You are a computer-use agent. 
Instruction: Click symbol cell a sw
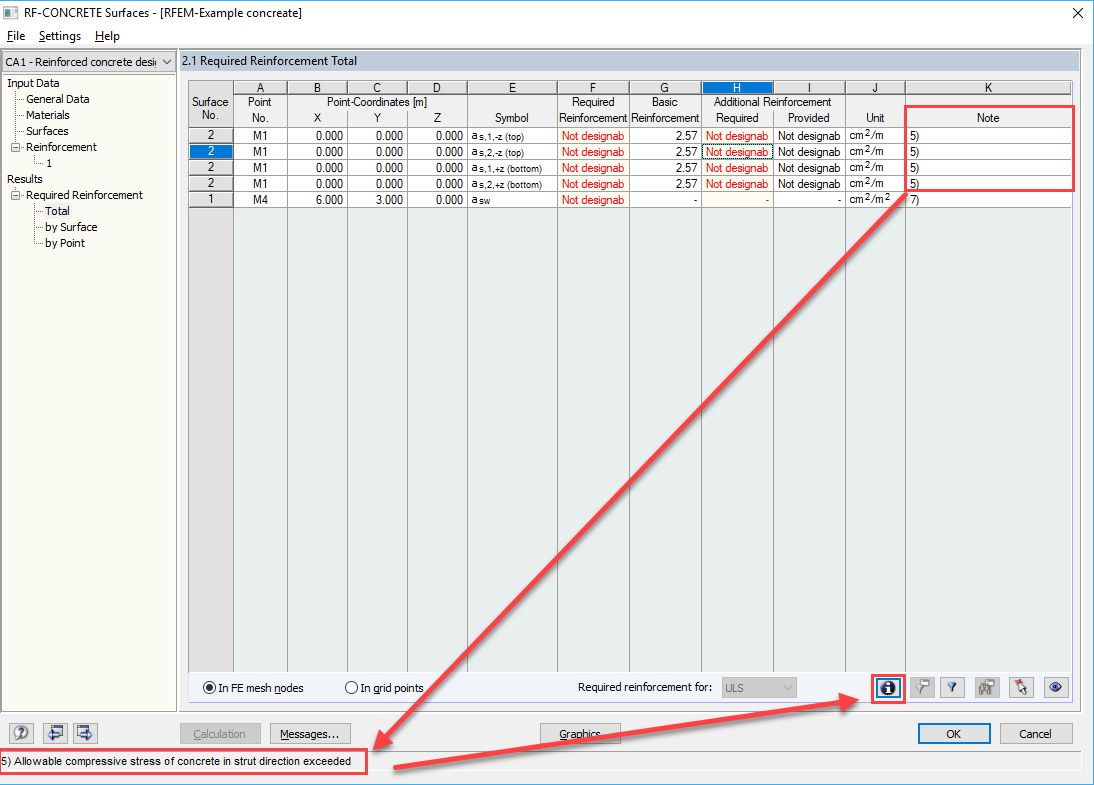click(512, 200)
